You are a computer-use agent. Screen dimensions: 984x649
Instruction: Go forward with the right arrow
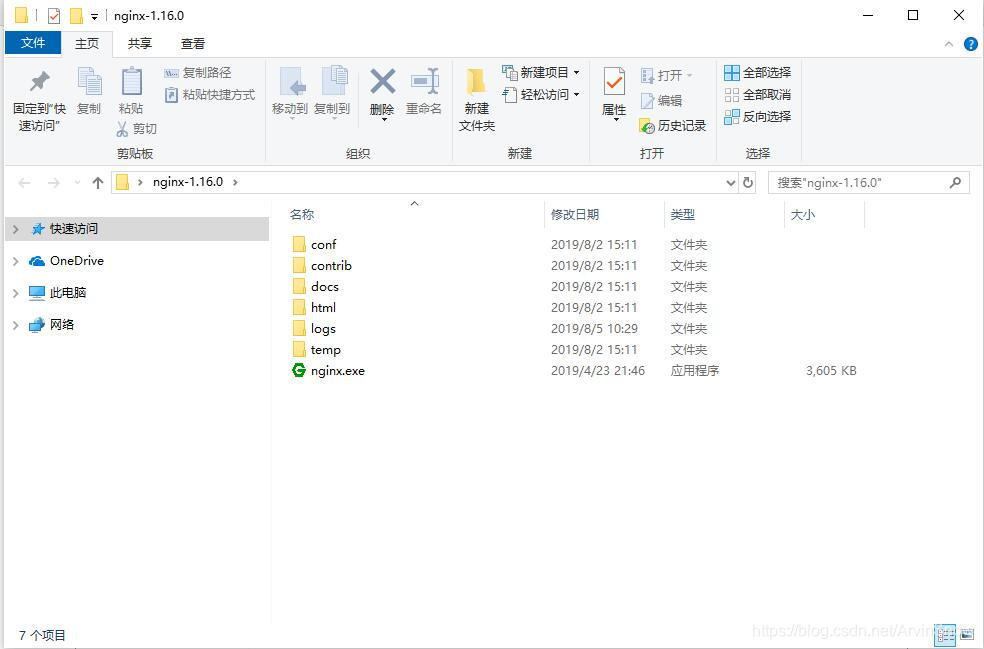(x=54, y=183)
